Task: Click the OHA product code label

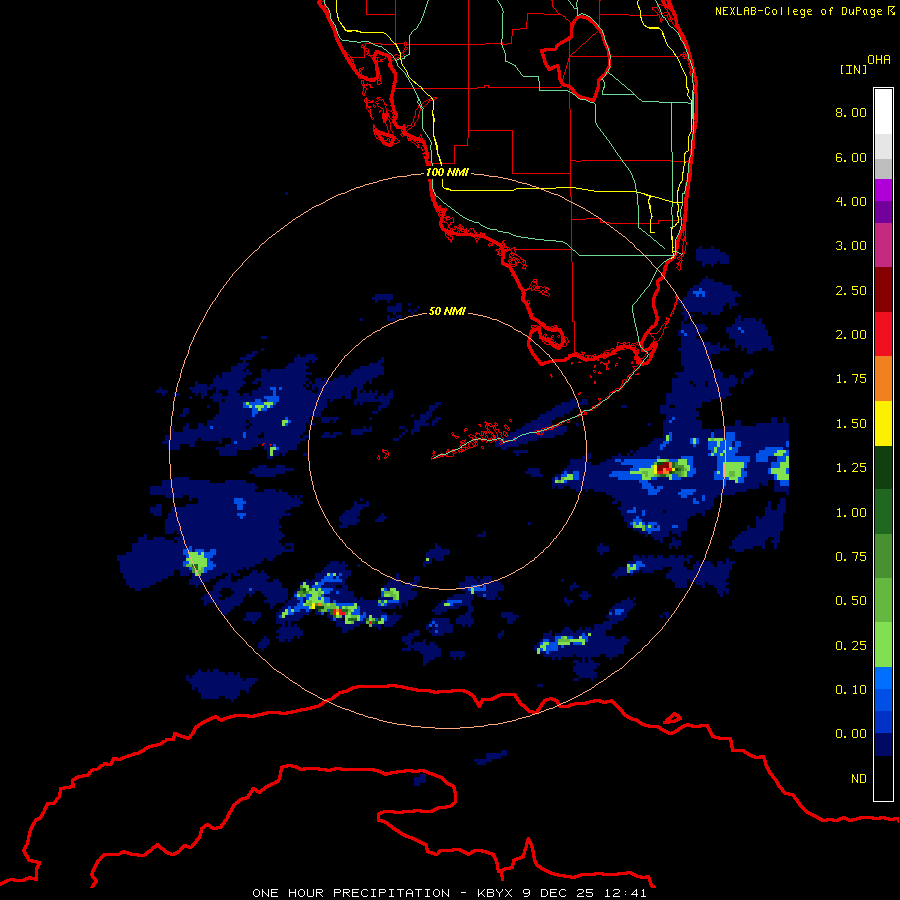Action: tap(879, 60)
